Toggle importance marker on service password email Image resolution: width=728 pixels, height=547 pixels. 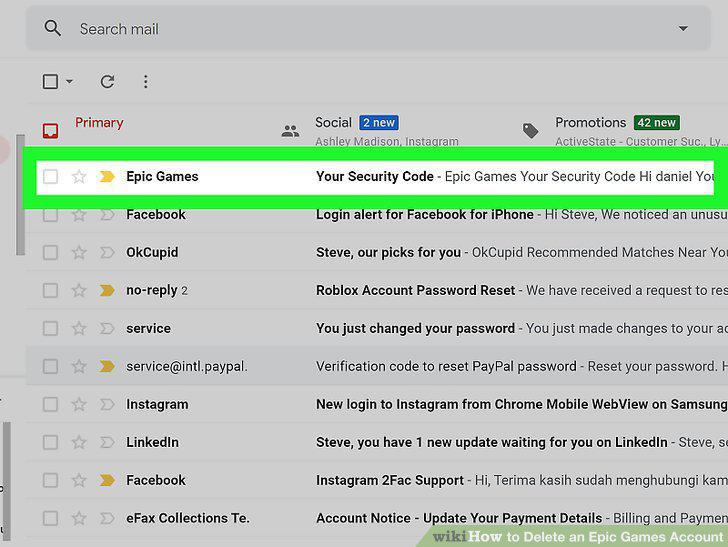click(107, 328)
